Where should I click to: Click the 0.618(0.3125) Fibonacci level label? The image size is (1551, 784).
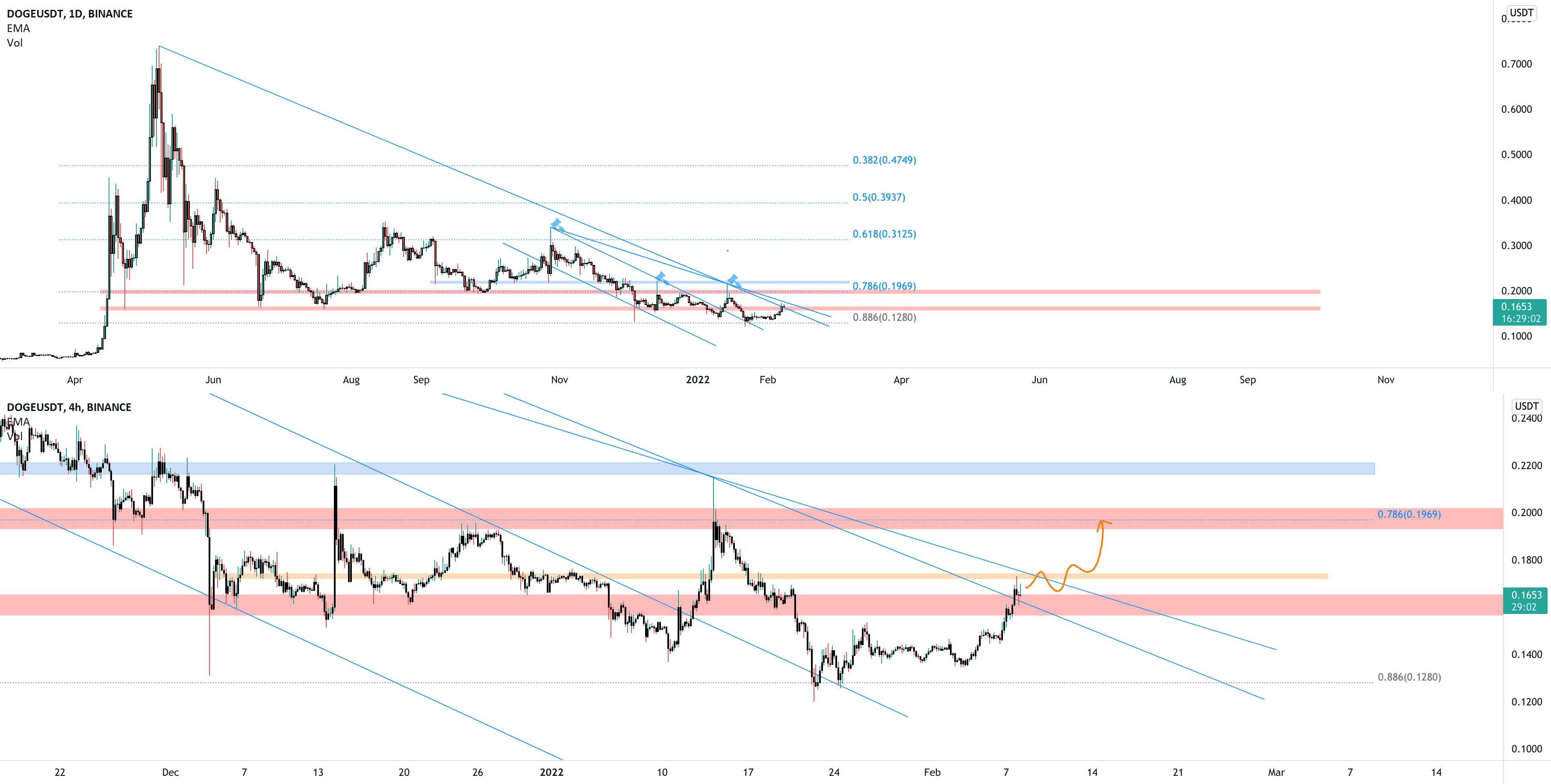point(884,234)
